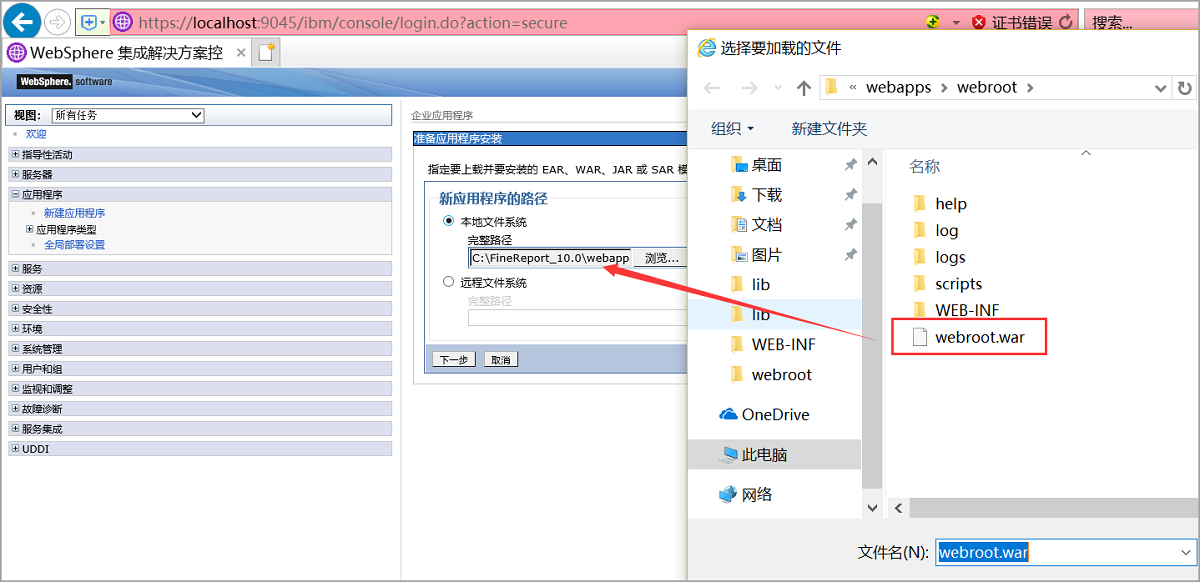
Task: Expand the 服务器 section
Action: [14, 175]
